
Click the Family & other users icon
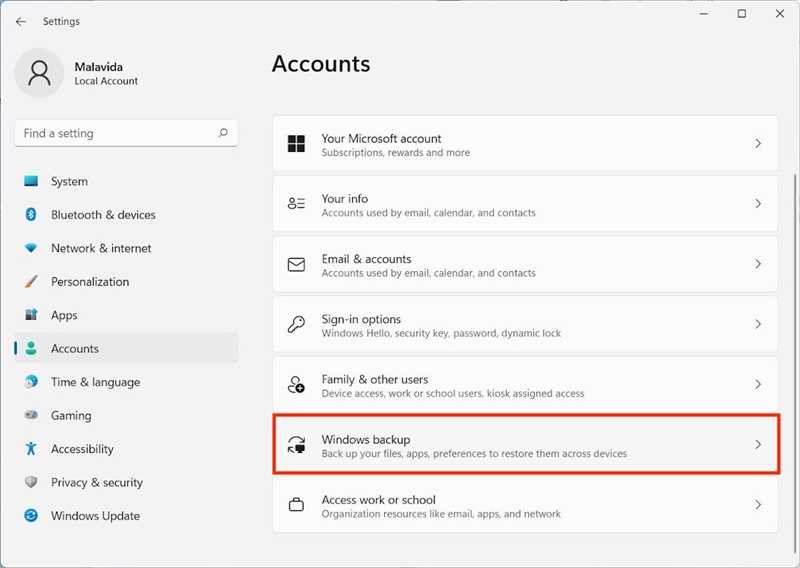[x=296, y=384]
